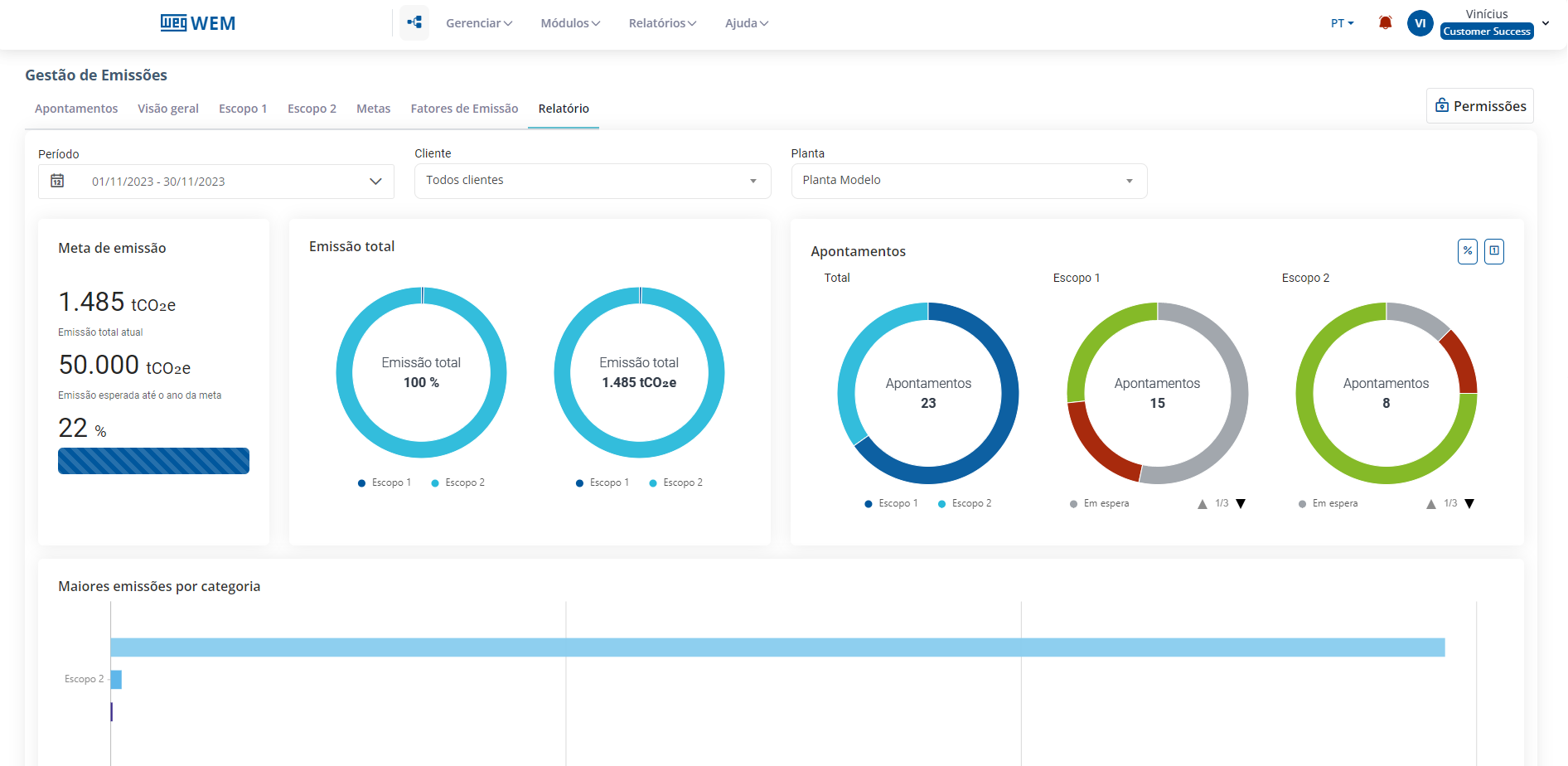The height and width of the screenshot is (766, 1568).
Task: Switch to the Visão geral tab
Action: point(168,109)
